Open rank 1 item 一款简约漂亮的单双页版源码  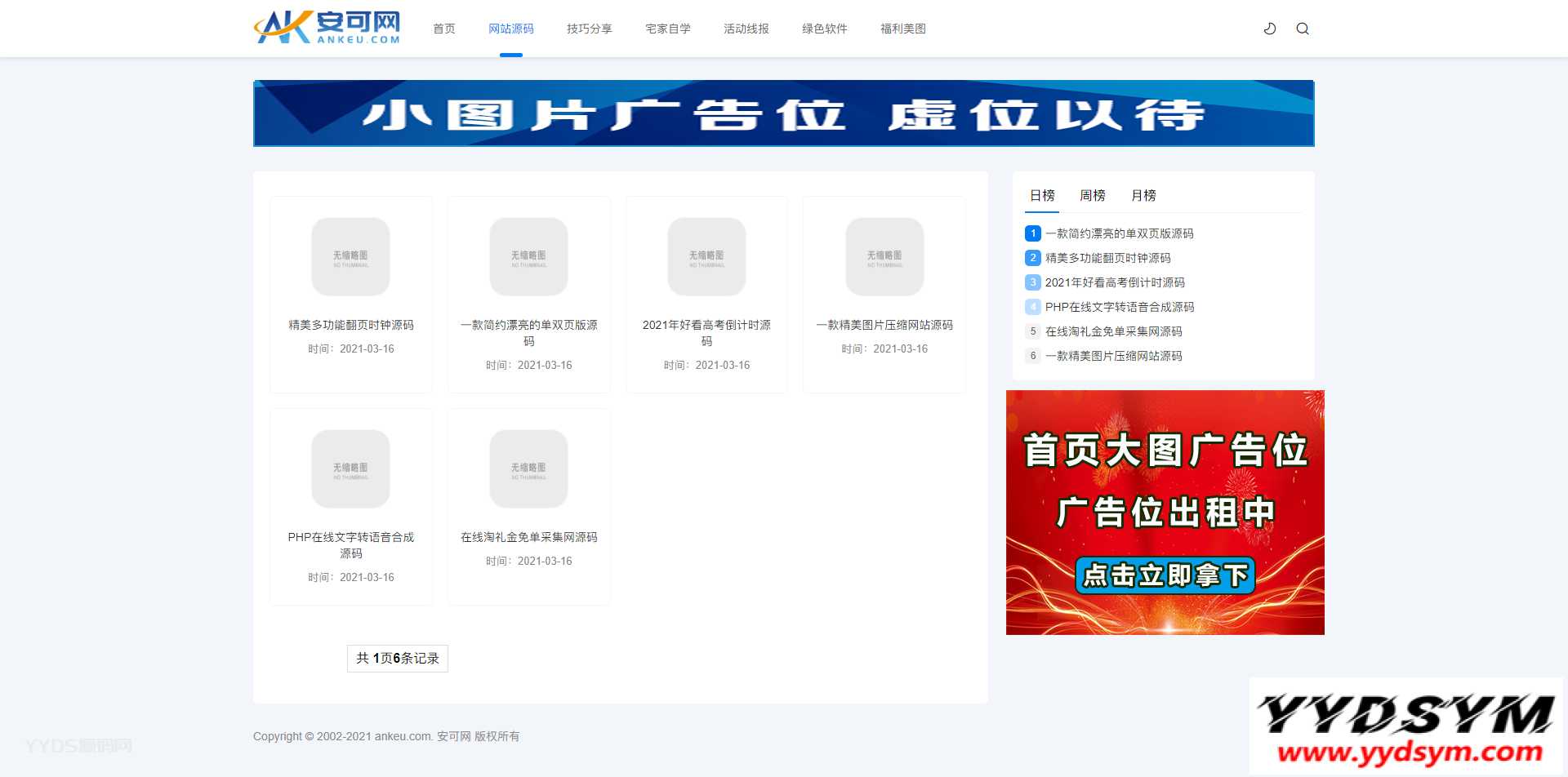(x=1119, y=233)
